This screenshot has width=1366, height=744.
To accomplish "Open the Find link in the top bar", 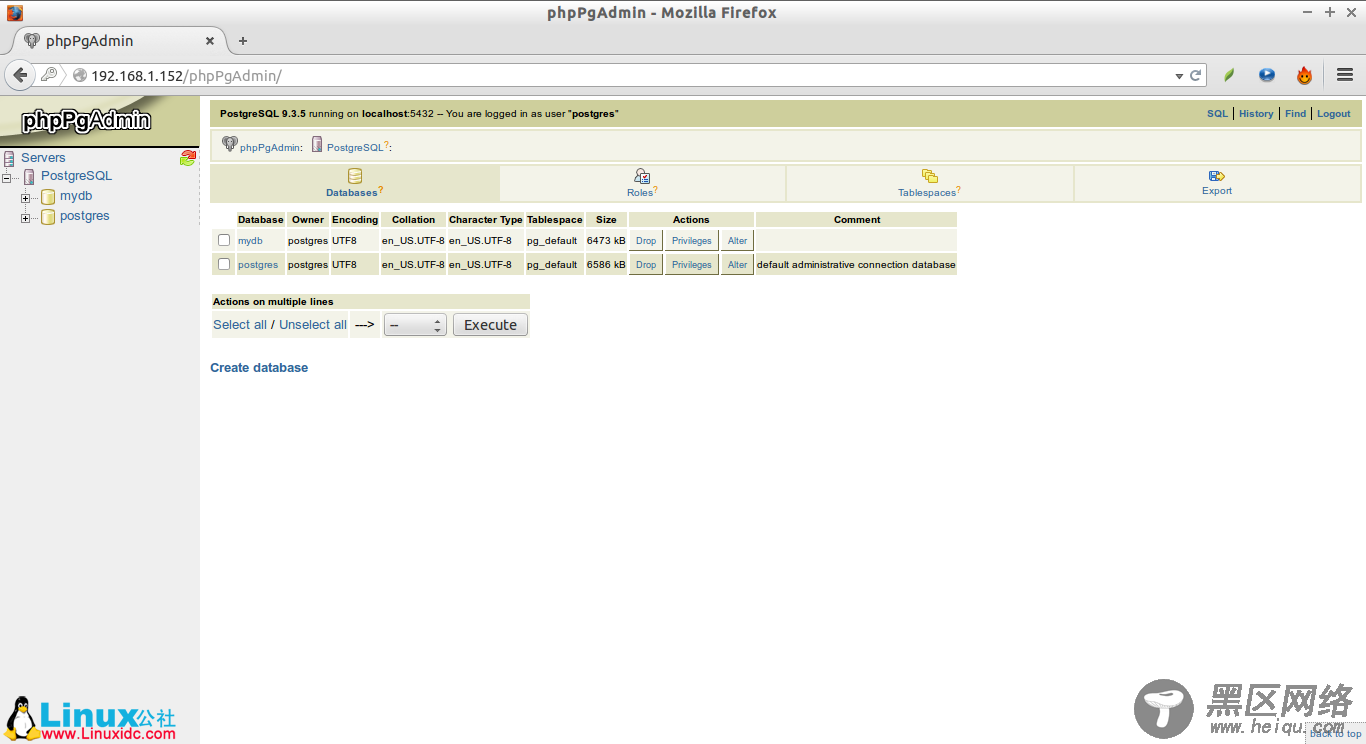I will click(x=1295, y=114).
